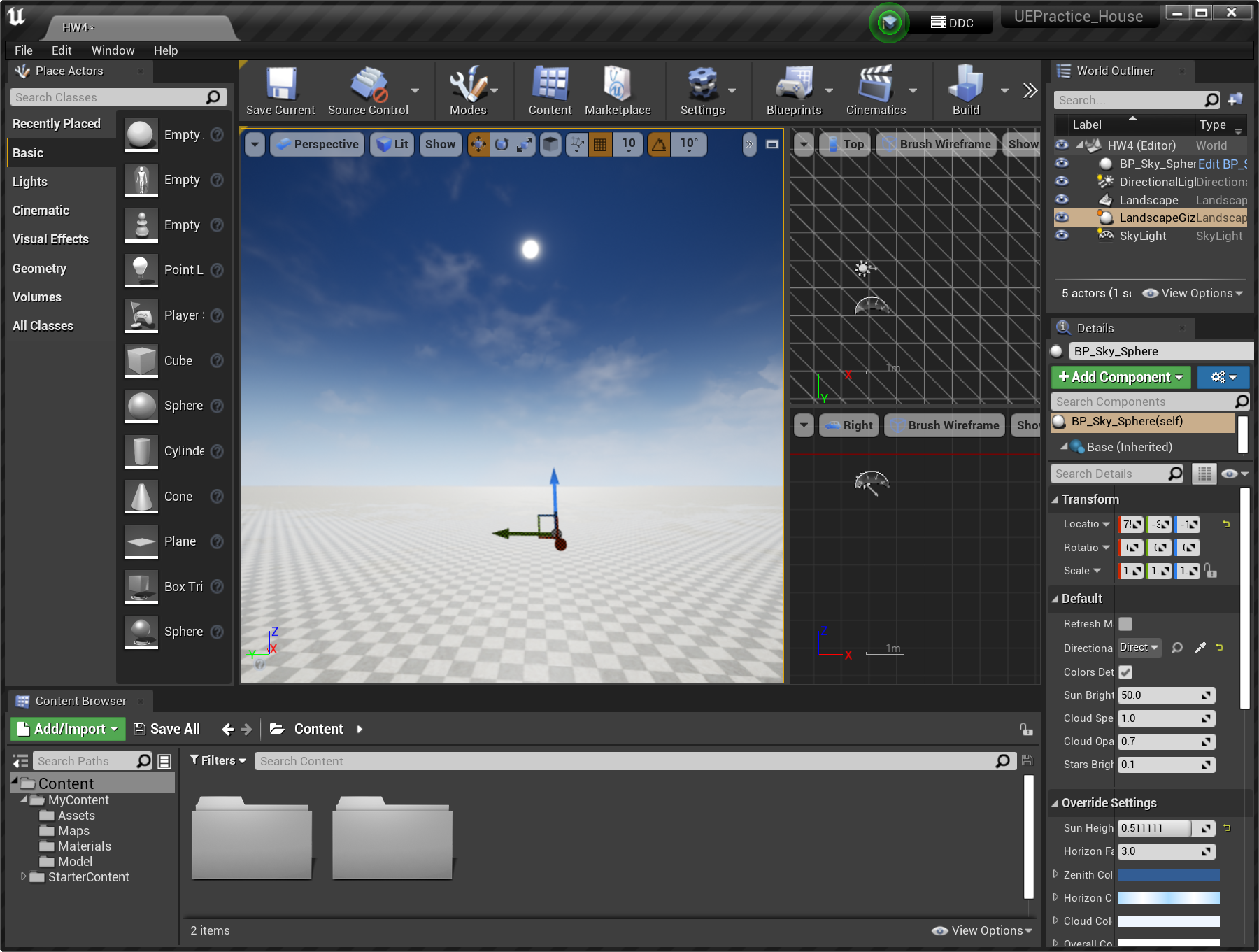Toggle visibility of SkyLight actor
Image resolution: width=1259 pixels, height=952 pixels.
tap(1062, 236)
